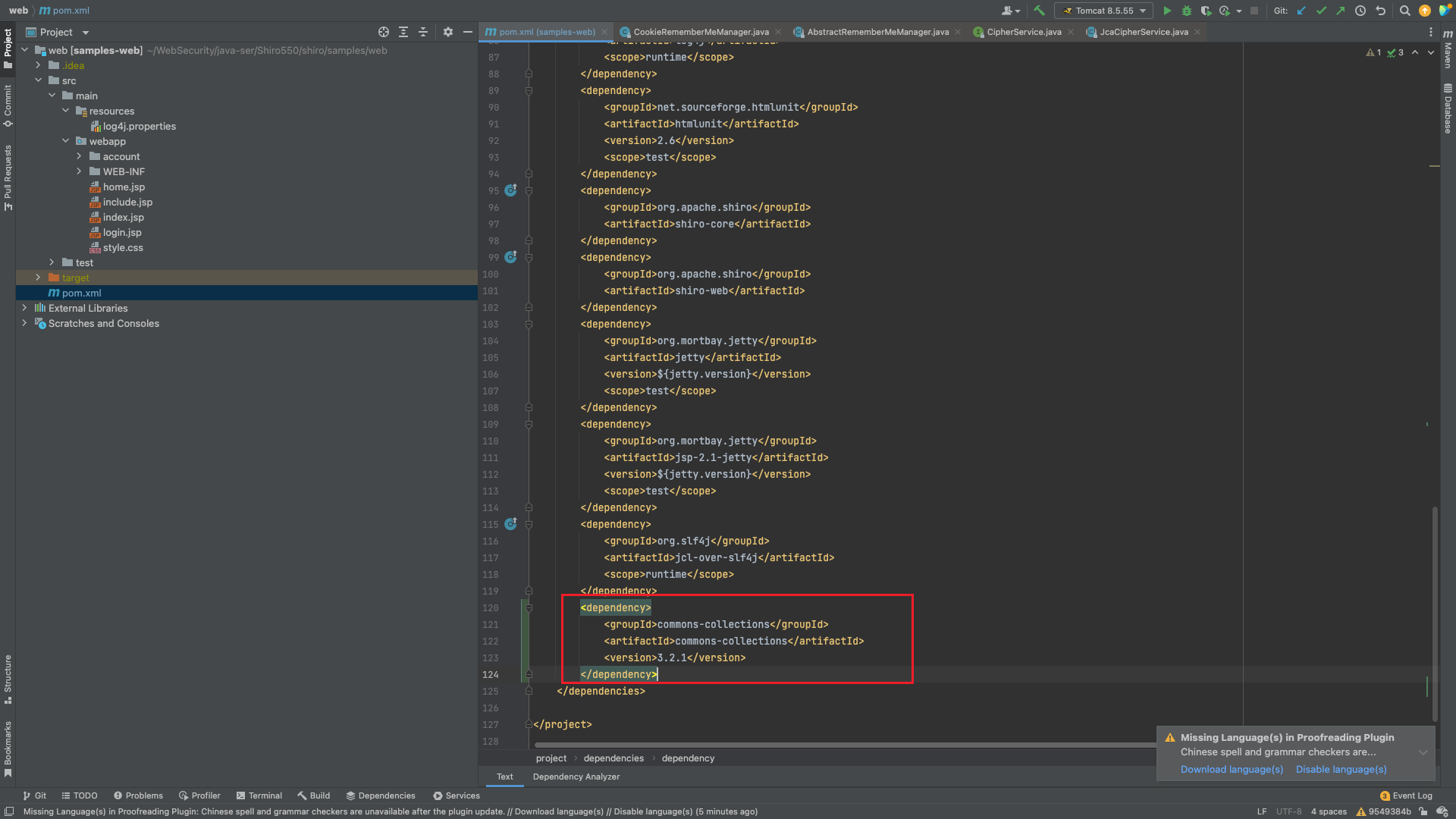This screenshot has height=819, width=1456.
Task: Expand the test folder
Action: click(52, 262)
